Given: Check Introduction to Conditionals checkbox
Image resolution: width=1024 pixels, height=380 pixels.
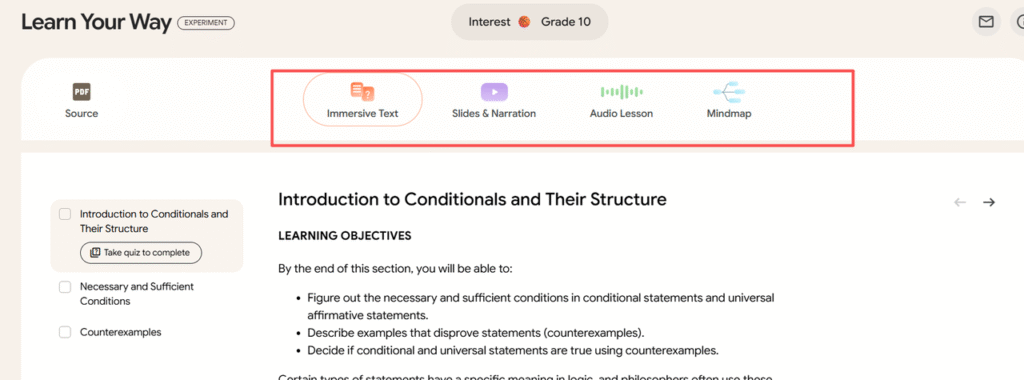Looking at the screenshot, I should 65,214.
